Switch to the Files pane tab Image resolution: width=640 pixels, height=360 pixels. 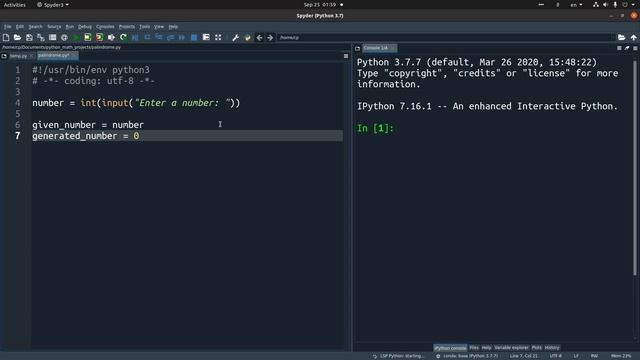point(473,348)
